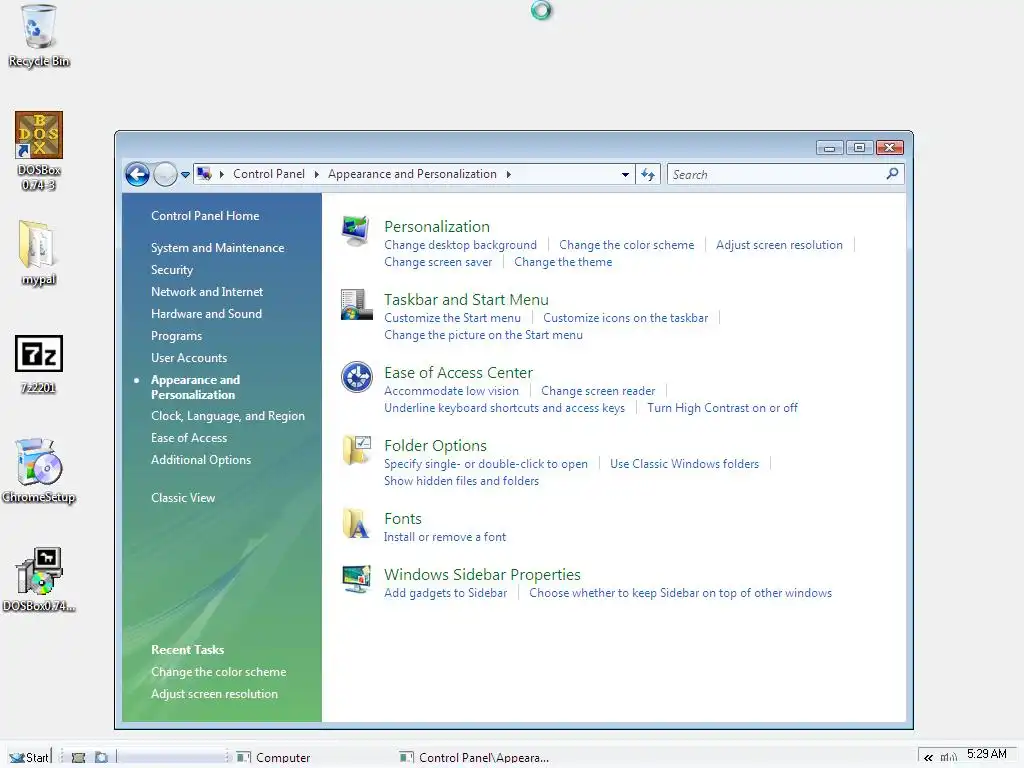This screenshot has width=1024, height=768.
Task: Click Change desktop background link
Action: coord(460,245)
